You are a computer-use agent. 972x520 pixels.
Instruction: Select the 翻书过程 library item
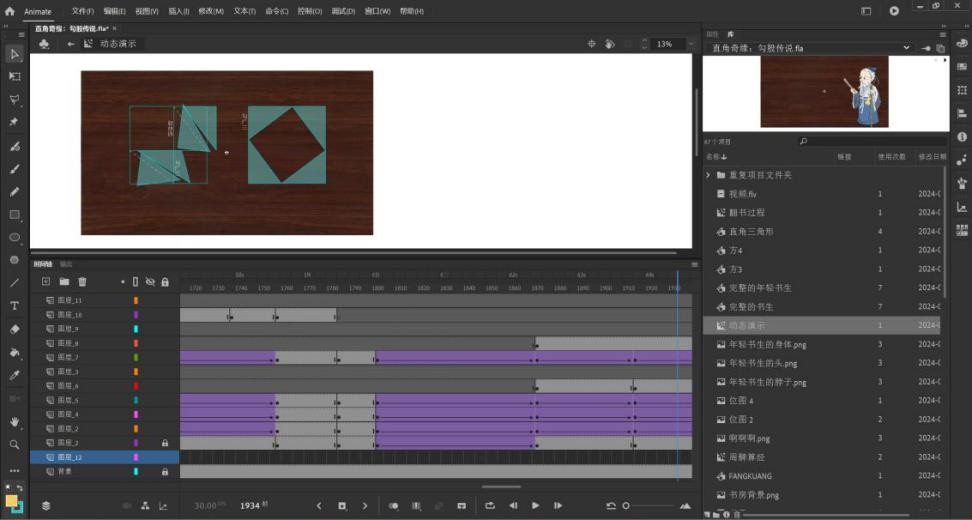click(x=746, y=212)
